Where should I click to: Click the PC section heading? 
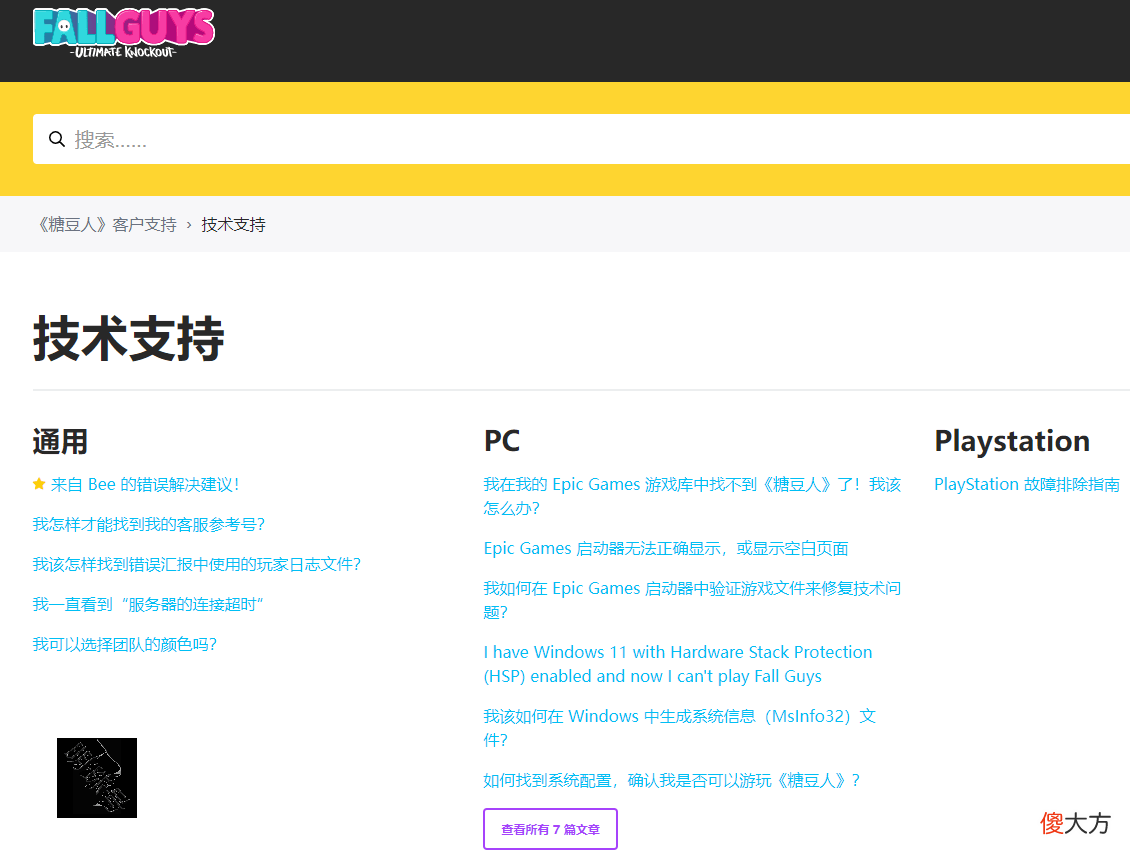[502, 441]
